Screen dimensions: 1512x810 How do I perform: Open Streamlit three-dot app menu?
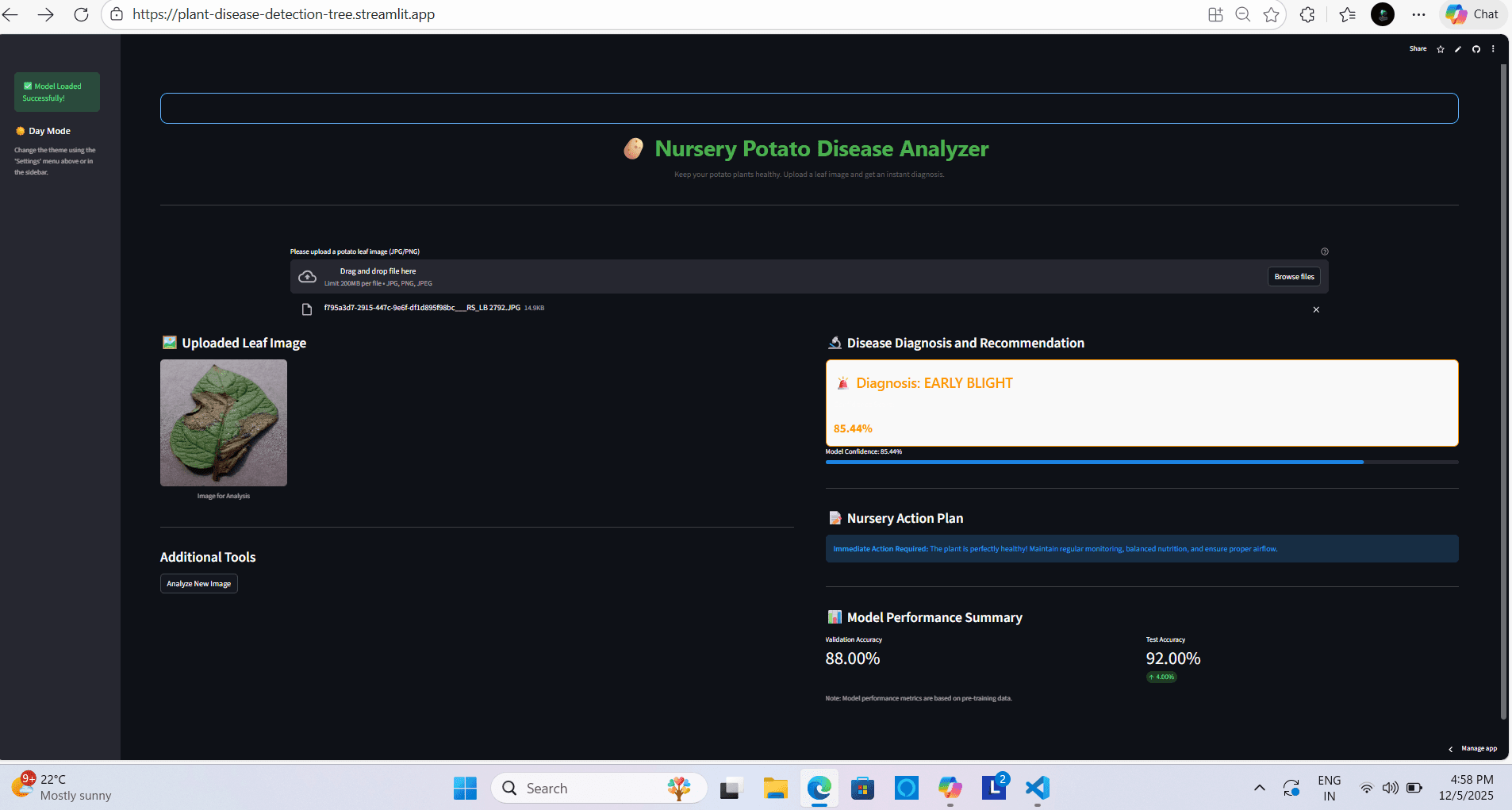[x=1493, y=49]
